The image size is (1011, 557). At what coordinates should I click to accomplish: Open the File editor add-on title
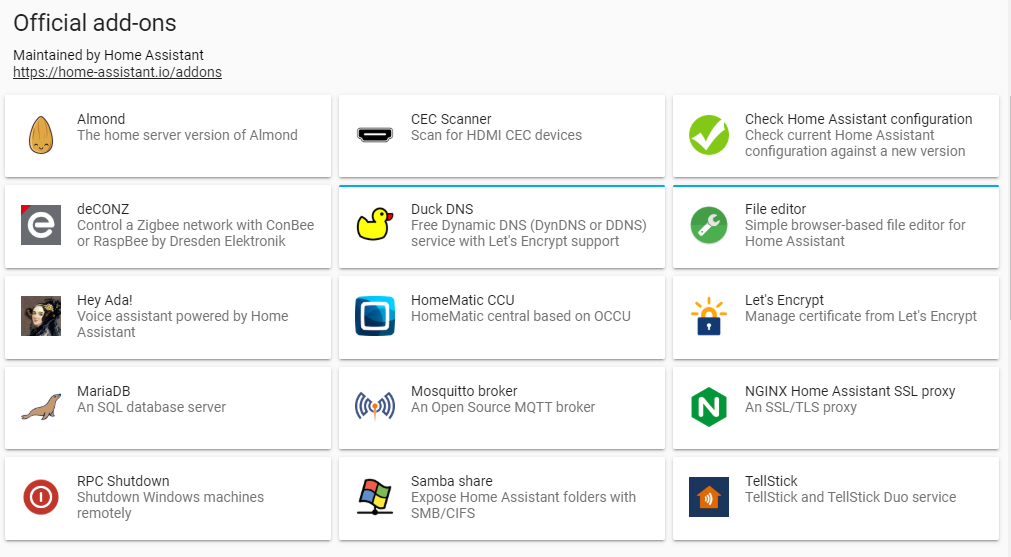(x=775, y=210)
